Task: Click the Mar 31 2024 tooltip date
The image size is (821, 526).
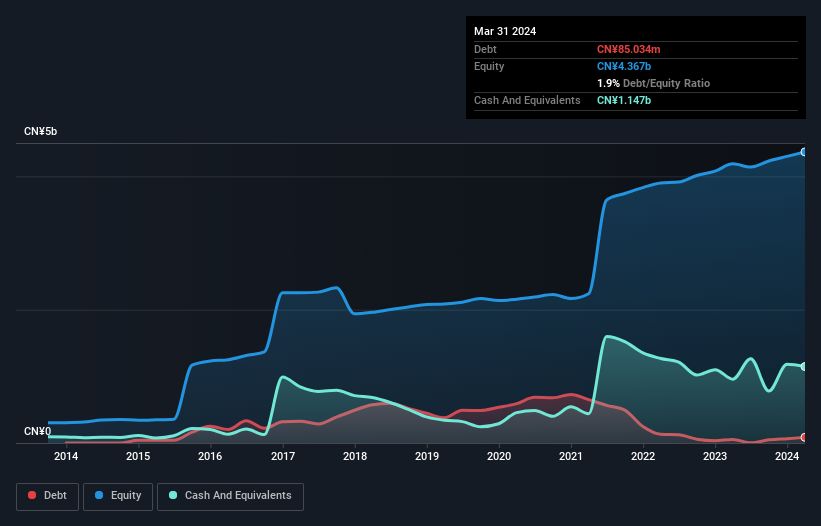Action: click(x=505, y=31)
